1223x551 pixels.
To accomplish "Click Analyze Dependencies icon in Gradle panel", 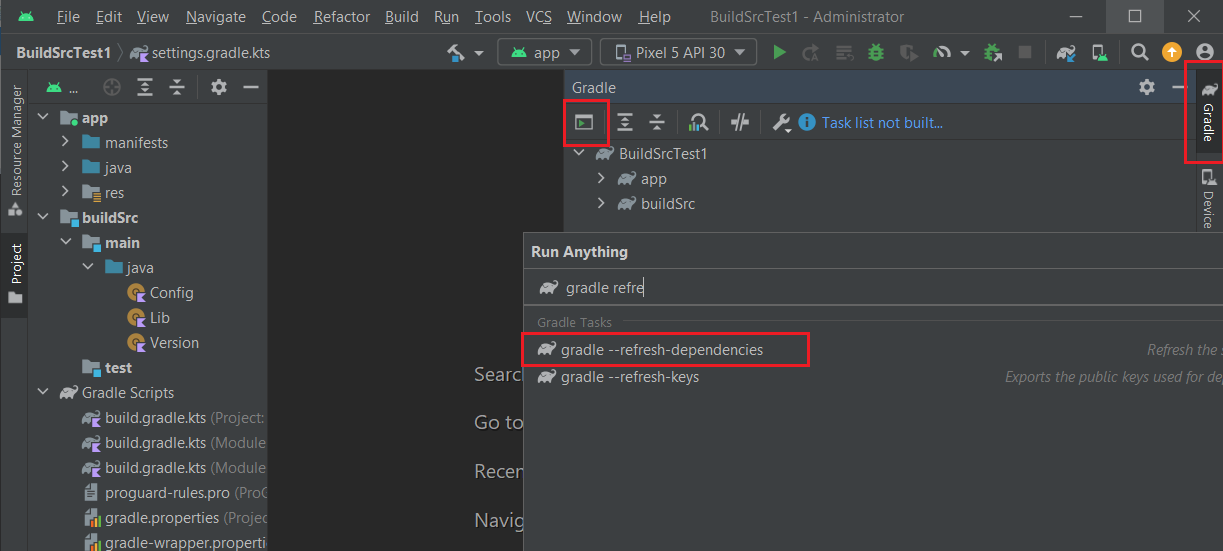I will pos(699,122).
